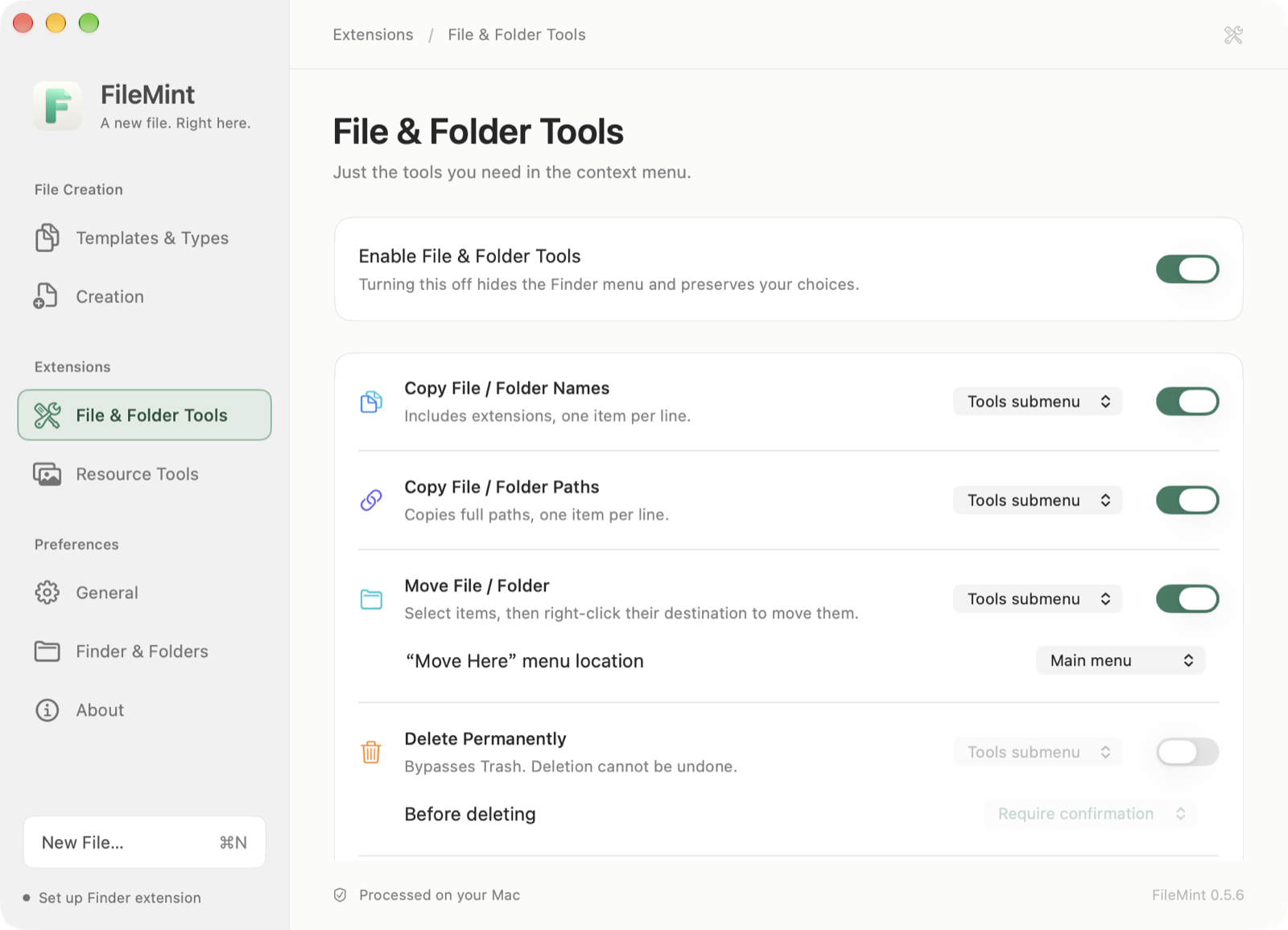The width and height of the screenshot is (1288, 930).
Task: Click the Copy File / Folder Paths title
Action: point(502,486)
